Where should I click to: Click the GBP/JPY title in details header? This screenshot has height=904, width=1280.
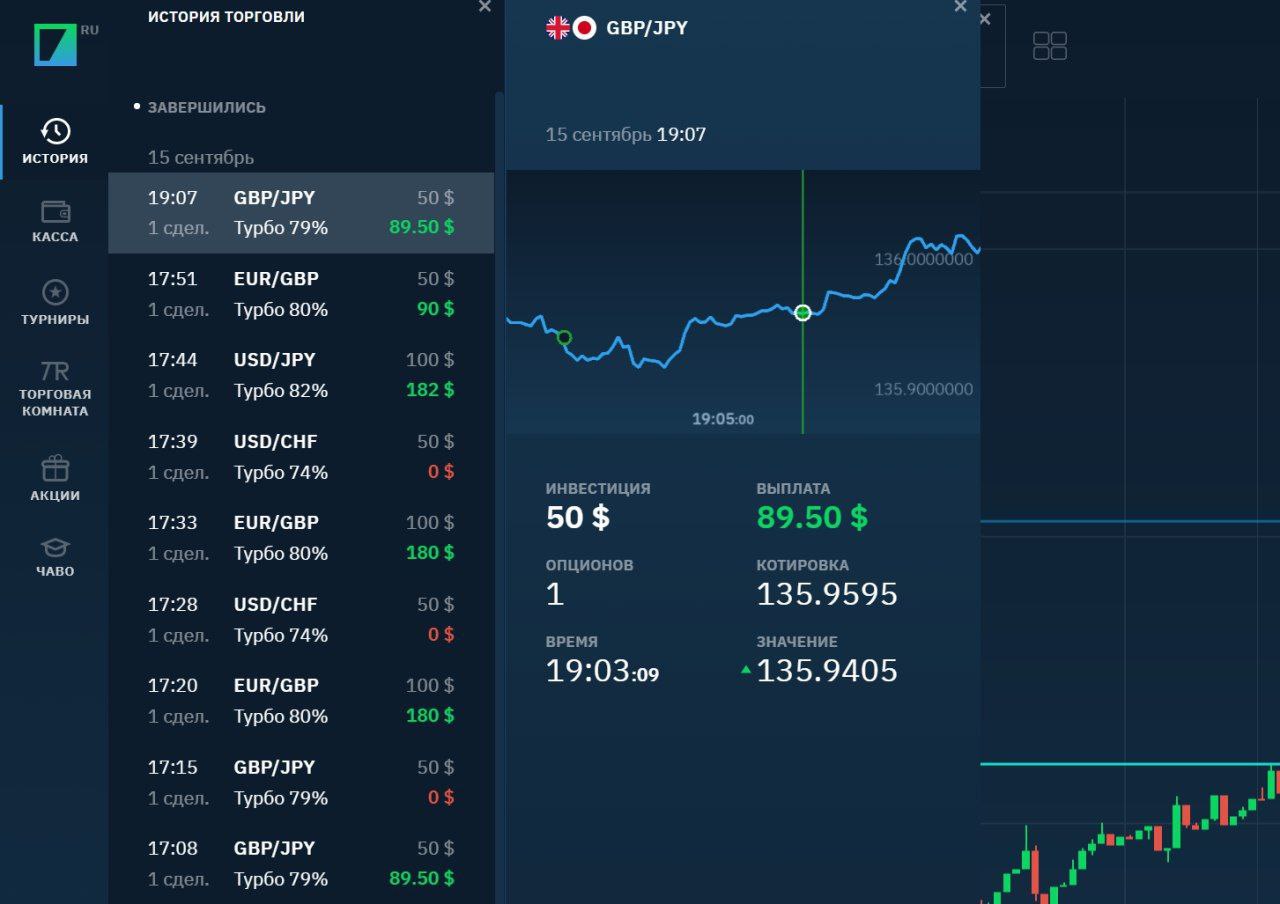click(647, 28)
